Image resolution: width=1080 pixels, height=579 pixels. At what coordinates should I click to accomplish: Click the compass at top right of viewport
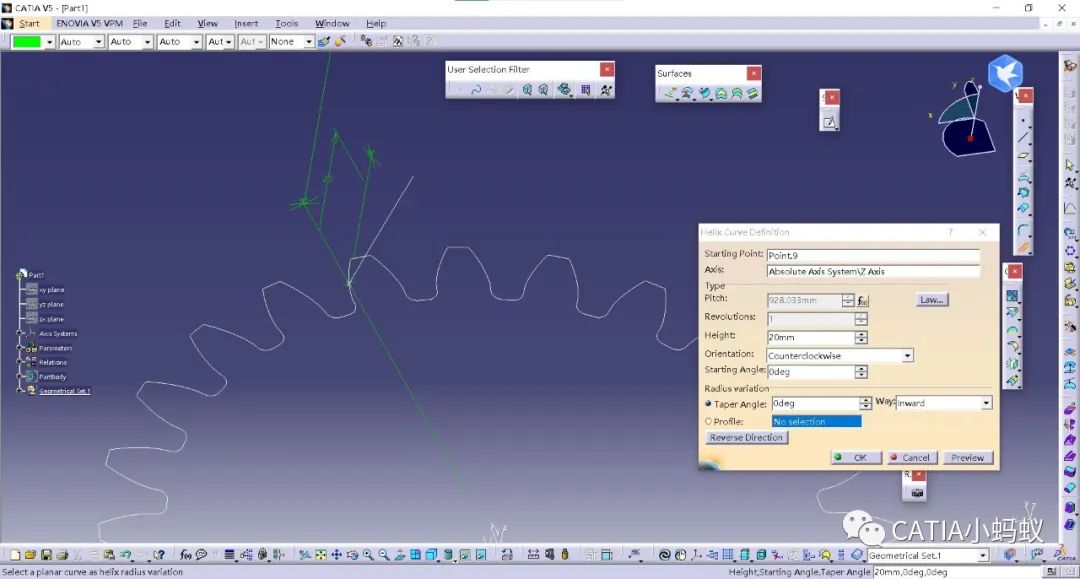pos(966,118)
